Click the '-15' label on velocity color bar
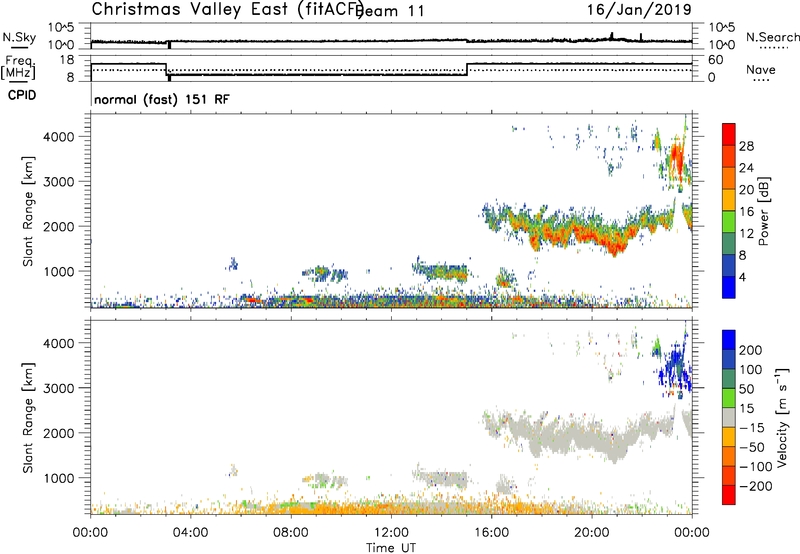 pyautogui.click(x=752, y=428)
